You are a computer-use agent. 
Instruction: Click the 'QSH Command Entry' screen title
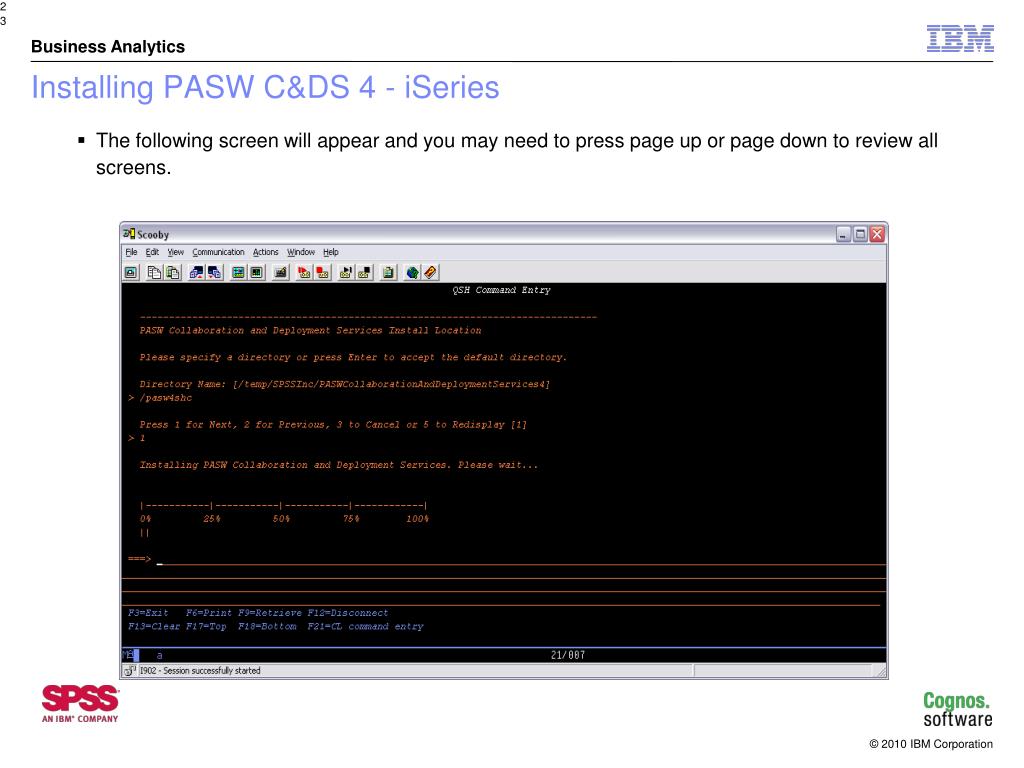(502, 290)
